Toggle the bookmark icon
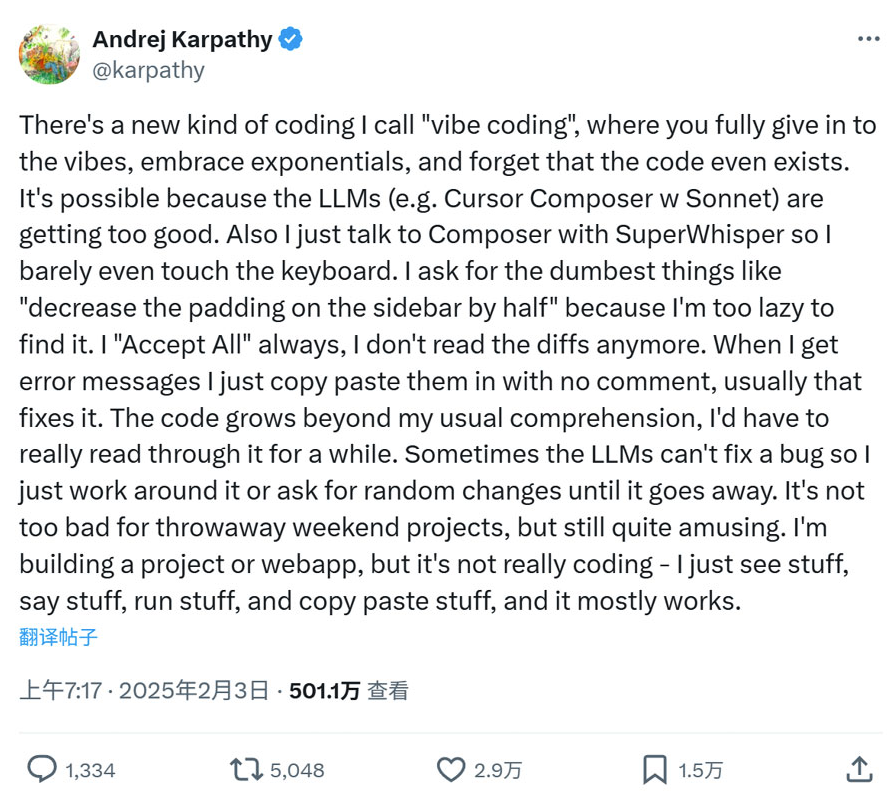The image size is (896, 797). [x=654, y=769]
